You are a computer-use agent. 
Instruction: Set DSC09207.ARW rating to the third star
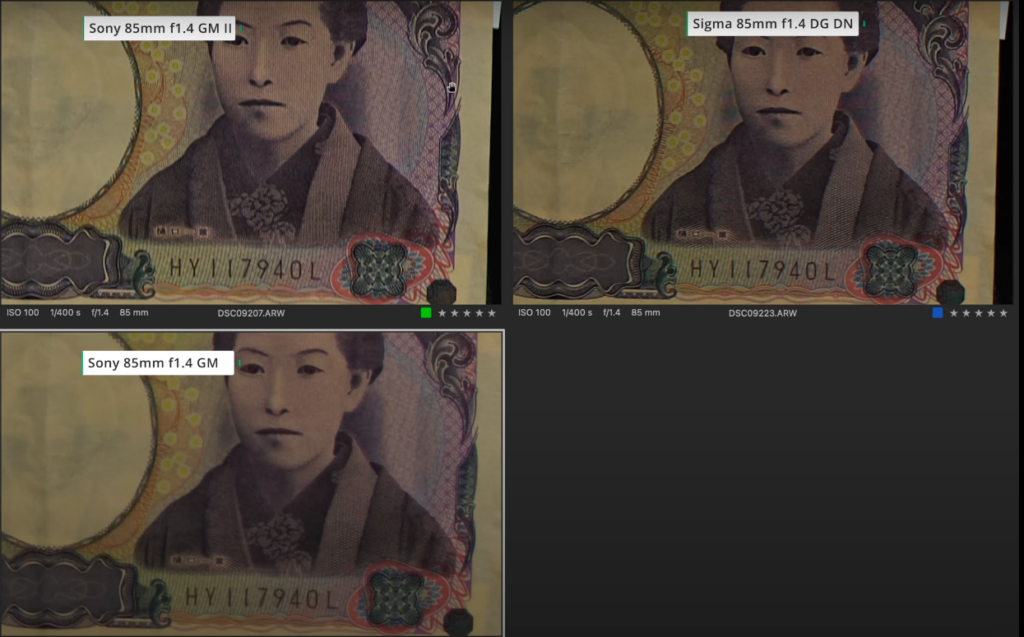467,313
